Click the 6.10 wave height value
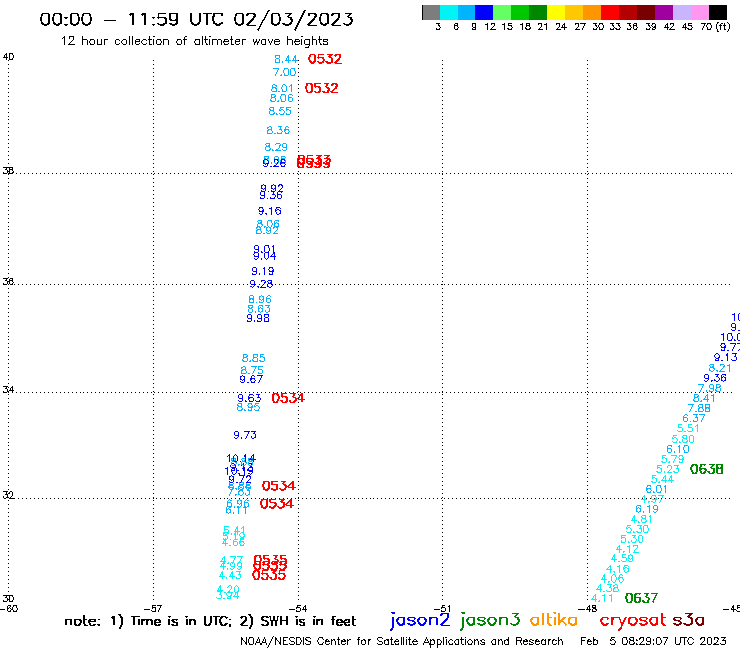This screenshot has width=740, height=650. pos(678,449)
